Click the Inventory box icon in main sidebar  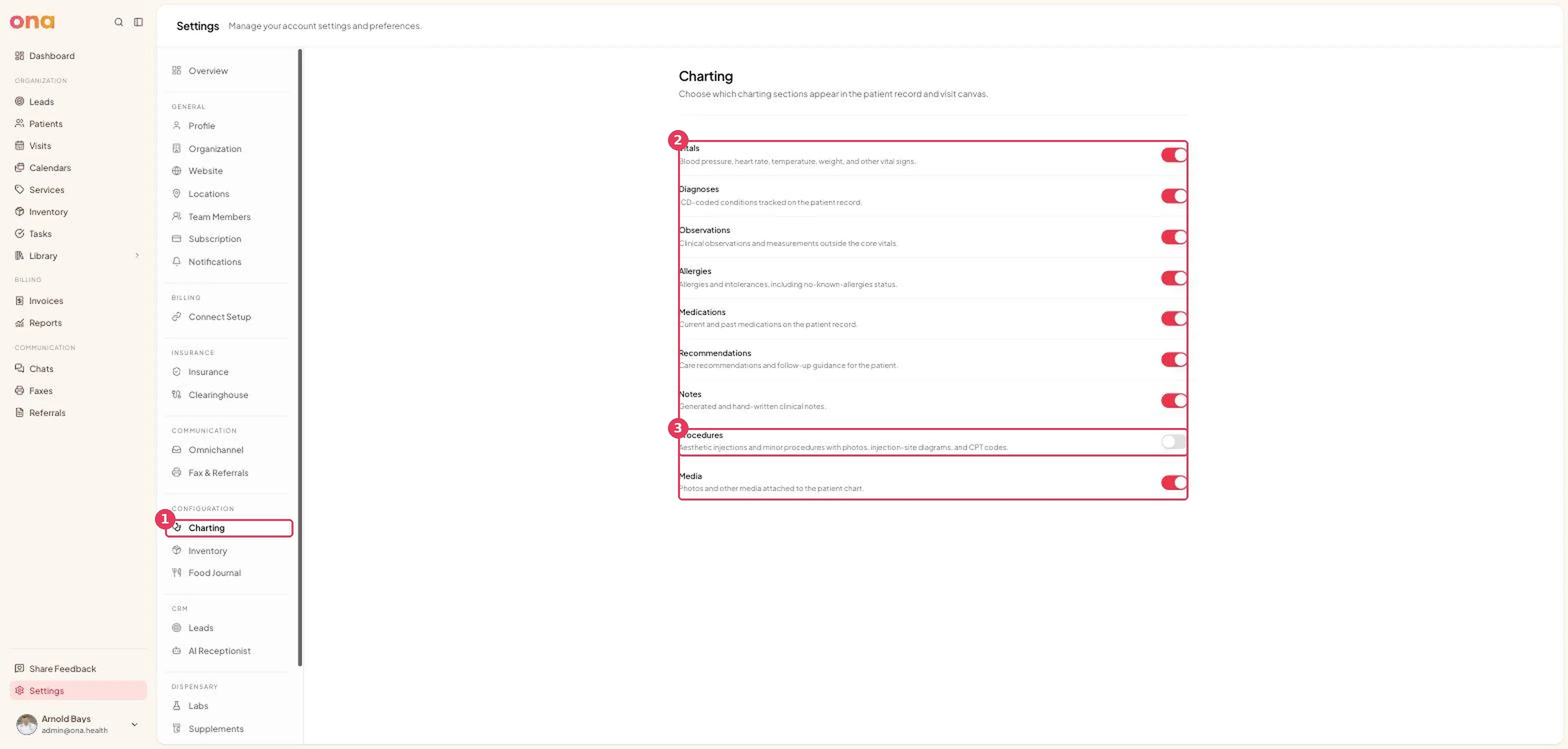[19, 211]
